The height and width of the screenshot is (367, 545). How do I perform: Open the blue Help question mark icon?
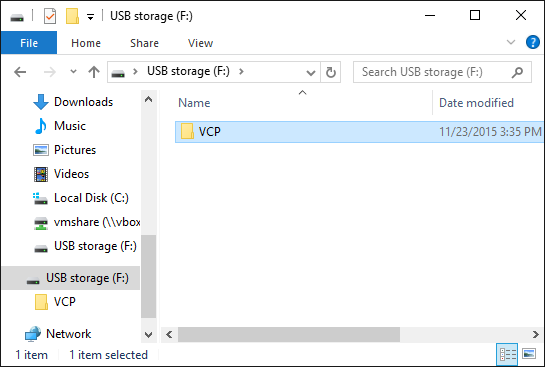pyautogui.click(x=532, y=42)
